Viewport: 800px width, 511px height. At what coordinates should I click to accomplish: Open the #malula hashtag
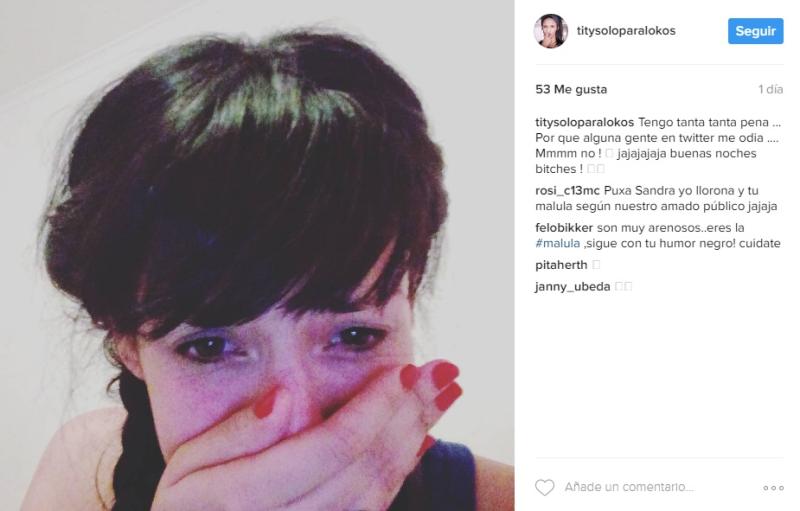(x=558, y=243)
